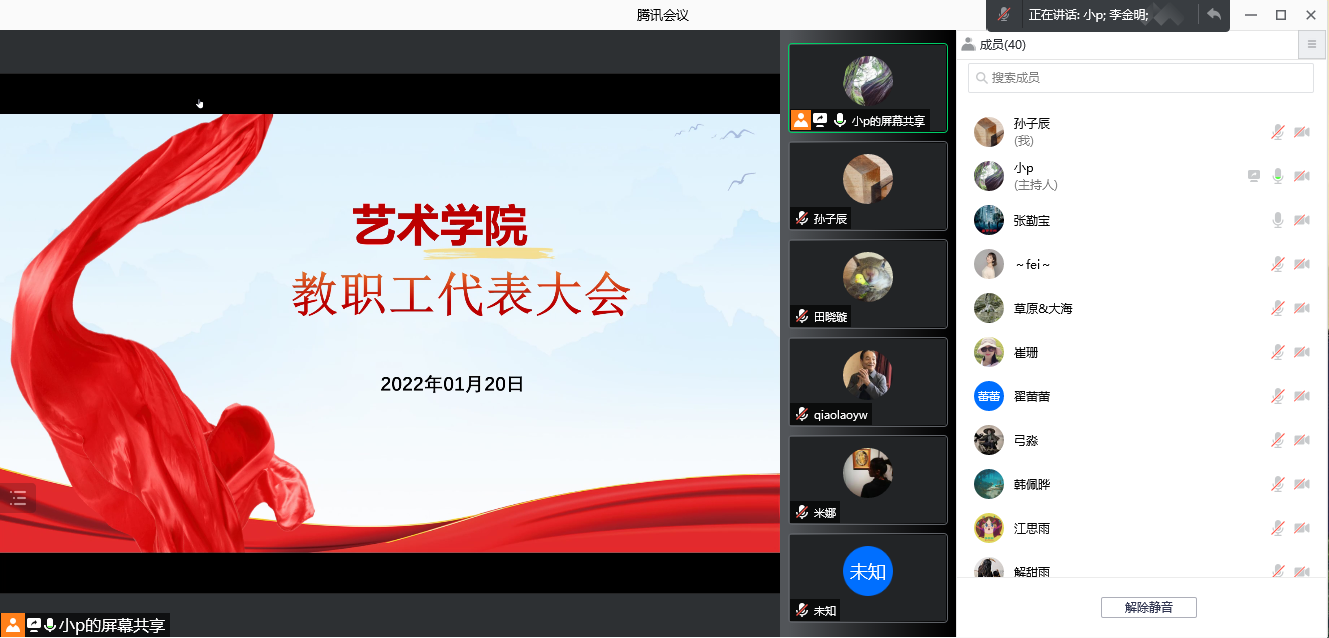Viewport: 1329px width, 638px height.
Task: Open the members panel hamburger menu
Action: coord(1311,45)
